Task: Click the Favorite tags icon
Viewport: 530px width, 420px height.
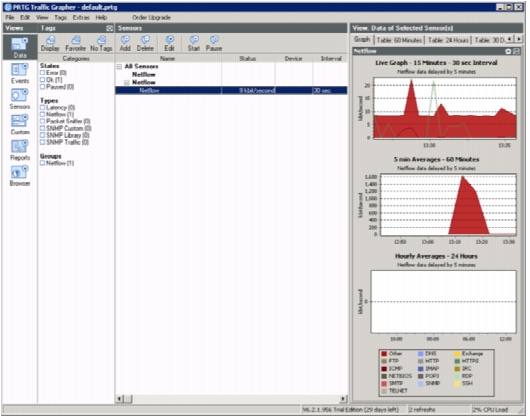Action: 75,44
